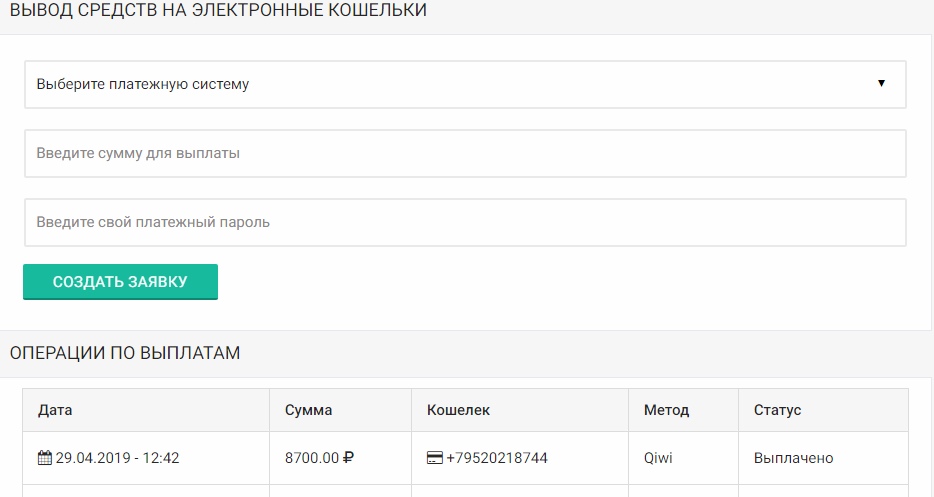Select the Сумма column header
Image resolution: width=934 pixels, height=497 pixels.
click(308, 410)
